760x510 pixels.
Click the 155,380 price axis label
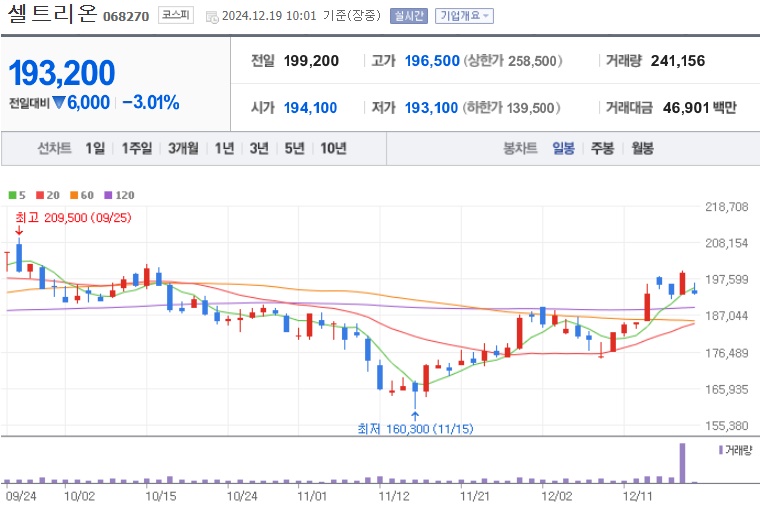coord(727,426)
